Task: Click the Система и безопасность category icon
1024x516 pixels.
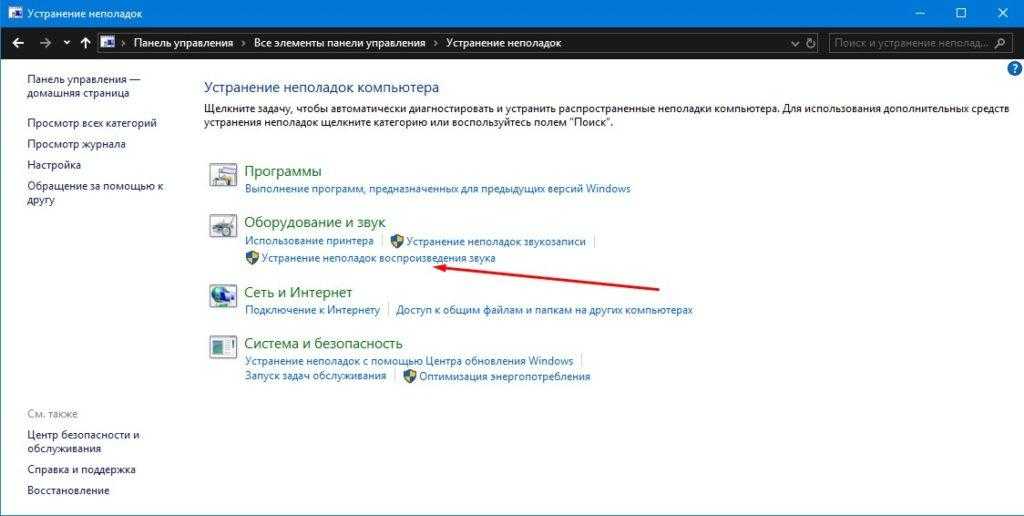Action: 223,347
